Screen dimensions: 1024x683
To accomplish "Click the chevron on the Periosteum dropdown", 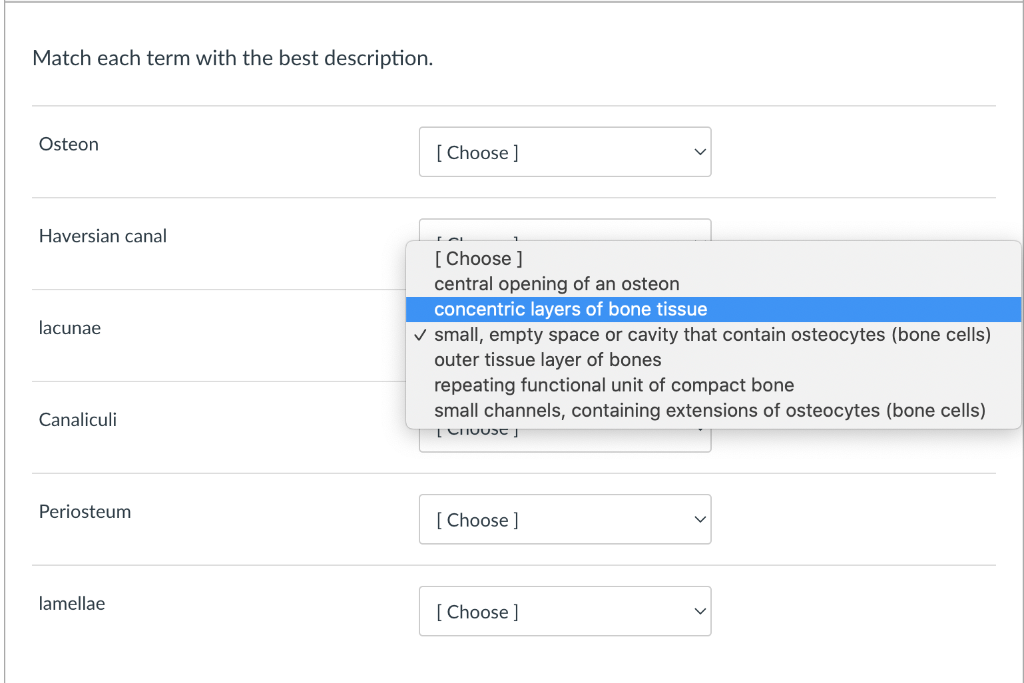I will [700, 519].
